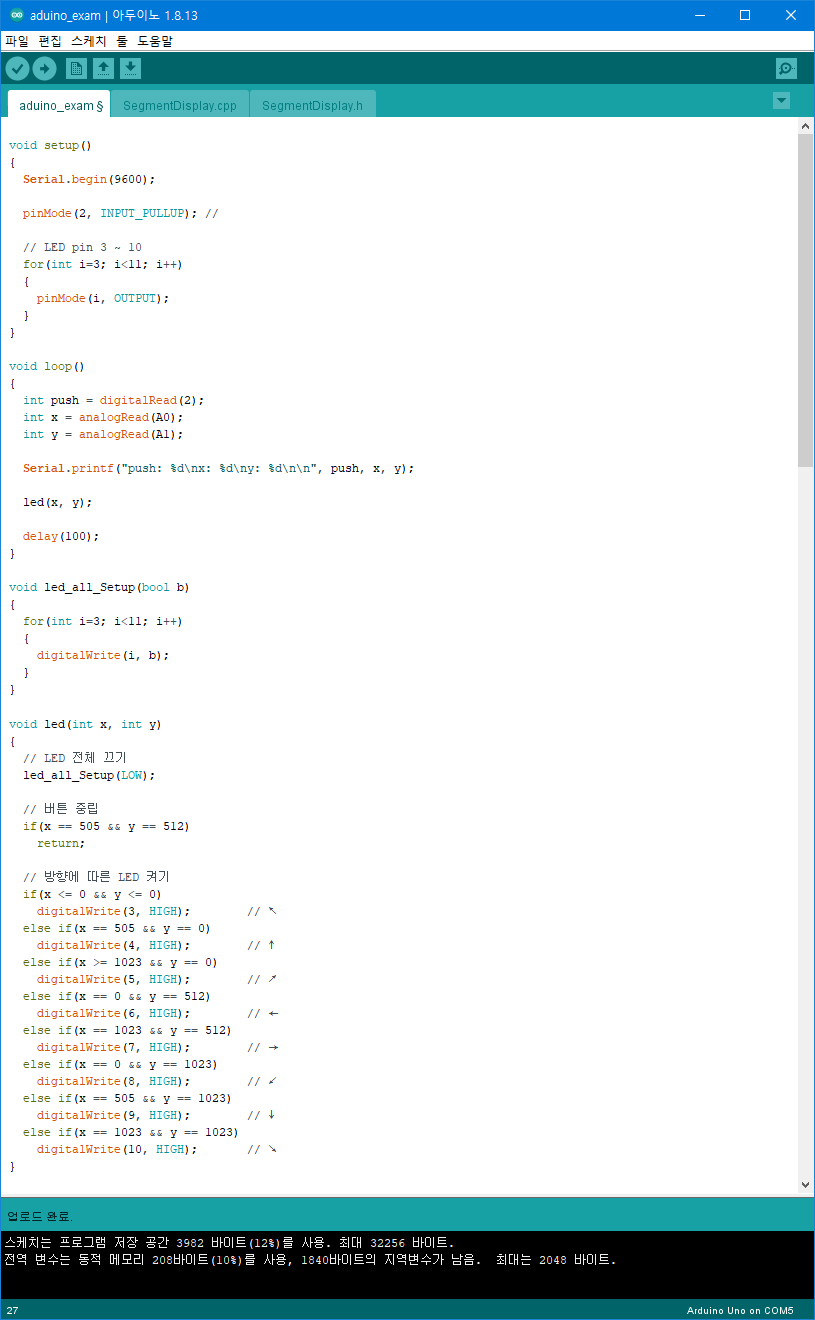Click 'digitalWrite(8, HIGH);' line
815x1320 pixels.
pyautogui.click(x=113, y=1080)
